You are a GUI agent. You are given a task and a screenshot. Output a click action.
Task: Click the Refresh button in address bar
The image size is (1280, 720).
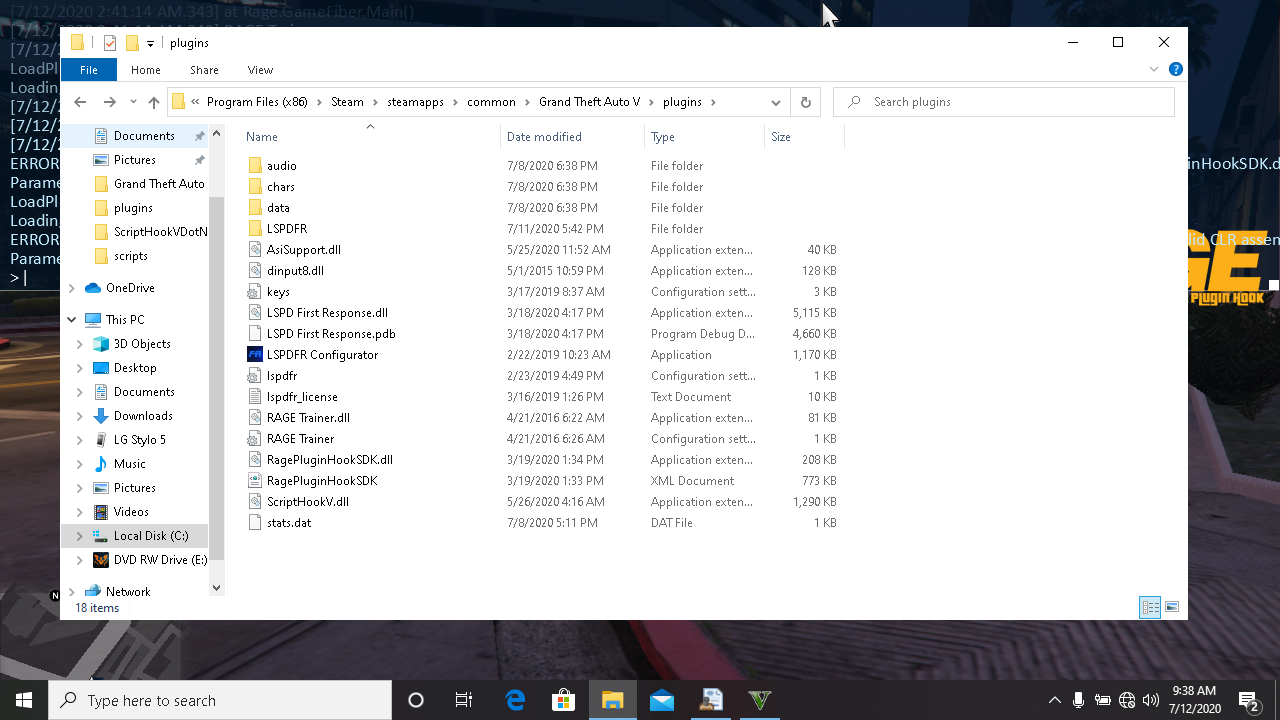[x=805, y=102]
